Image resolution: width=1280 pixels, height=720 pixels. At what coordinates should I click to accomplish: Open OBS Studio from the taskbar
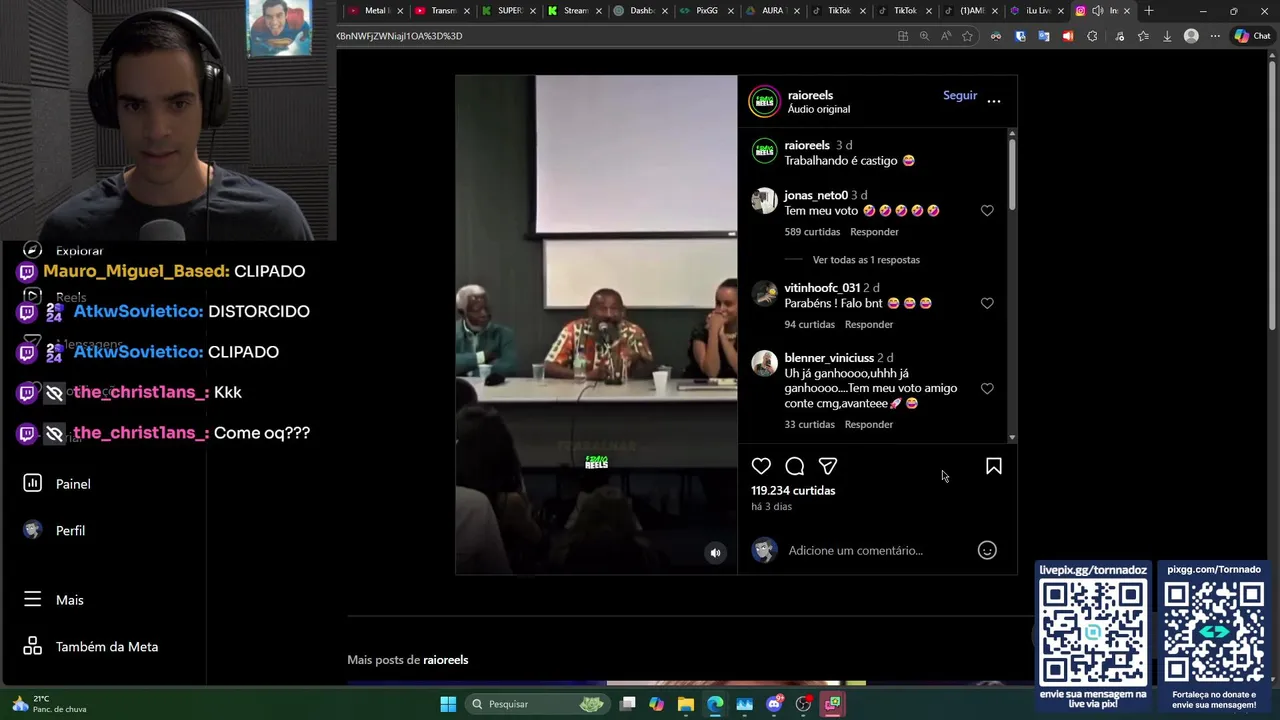(x=803, y=704)
